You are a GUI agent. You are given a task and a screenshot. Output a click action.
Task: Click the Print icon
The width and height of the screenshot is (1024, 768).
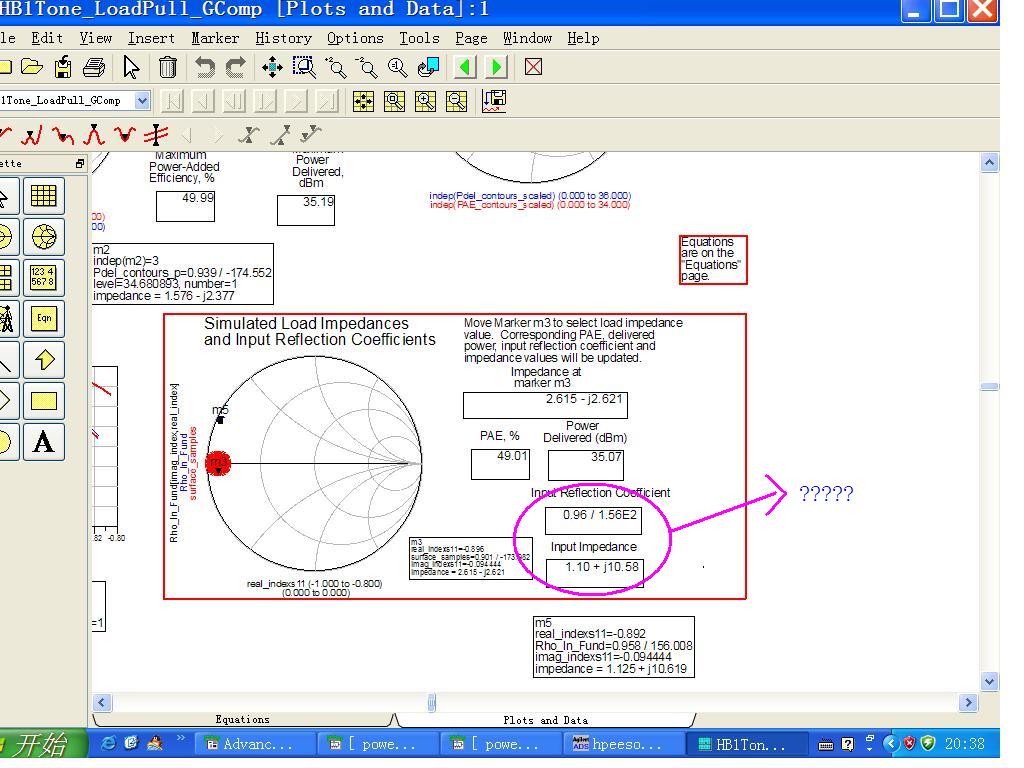94,67
